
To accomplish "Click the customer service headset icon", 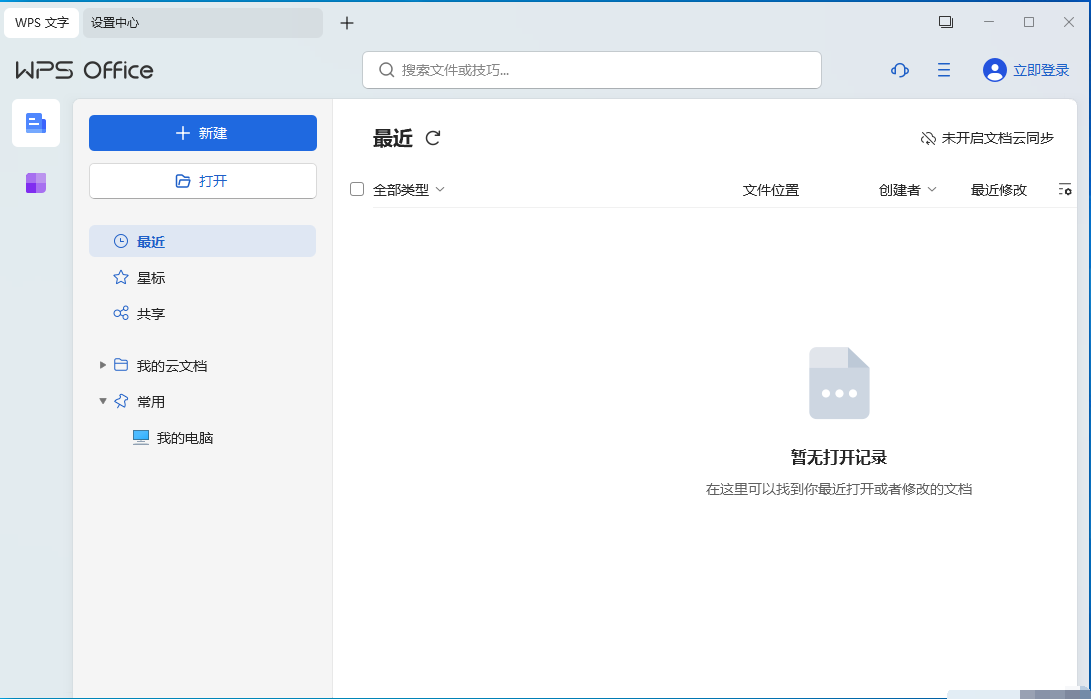I will click(x=899, y=70).
